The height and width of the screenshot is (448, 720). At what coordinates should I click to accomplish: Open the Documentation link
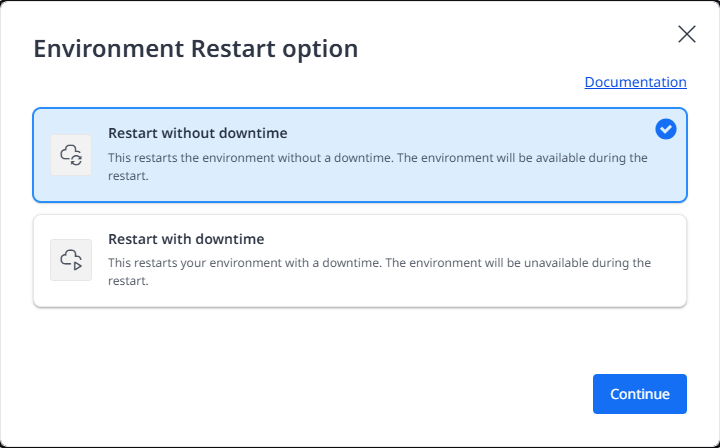[x=635, y=82]
